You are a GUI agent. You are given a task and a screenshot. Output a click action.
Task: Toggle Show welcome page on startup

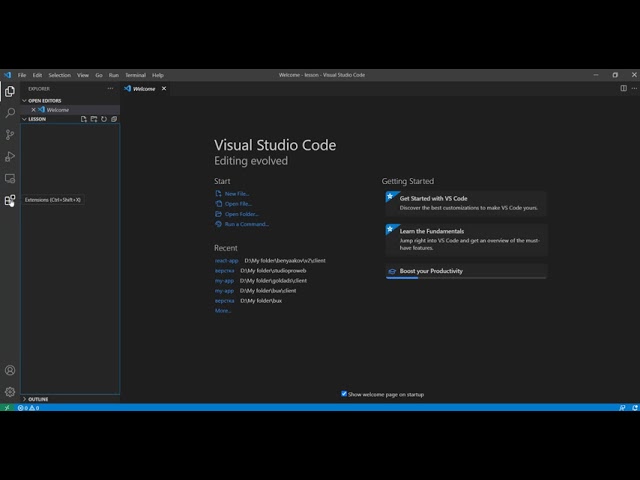[x=344, y=394]
